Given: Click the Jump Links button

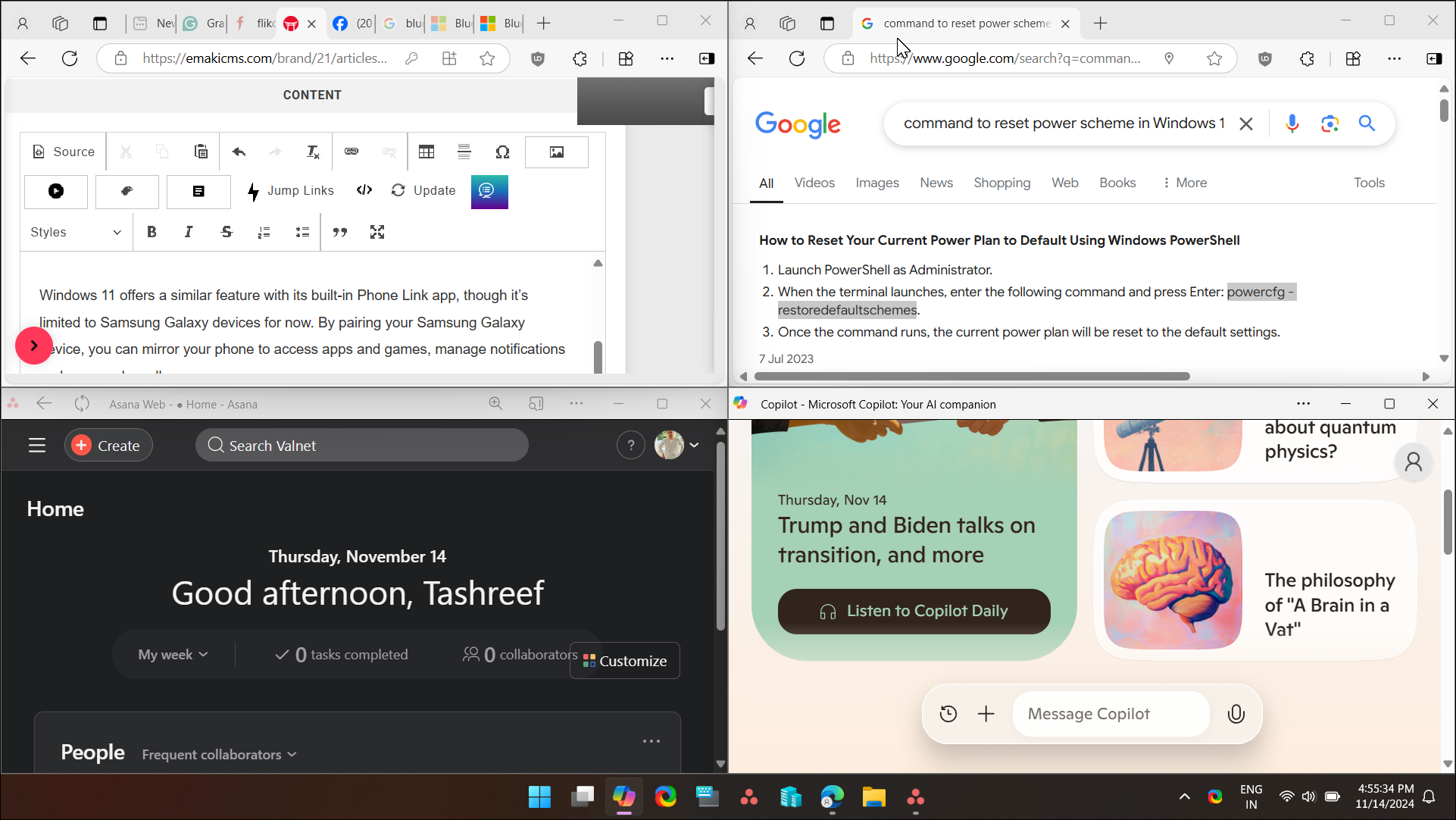Looking at the screenshot, I should pyautogui.click(x=291, y=190).
